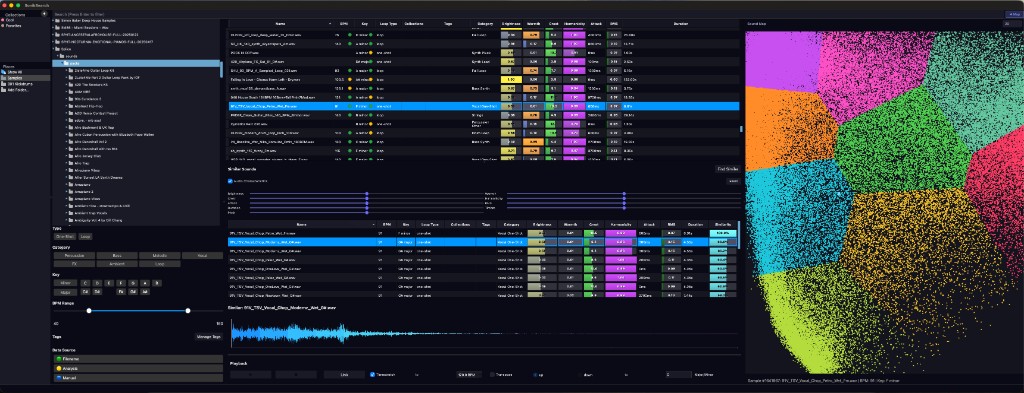The width and height of the screenshot is (1024, 393).
Task: Sort top table by Category column
Action: click(485, 24)
